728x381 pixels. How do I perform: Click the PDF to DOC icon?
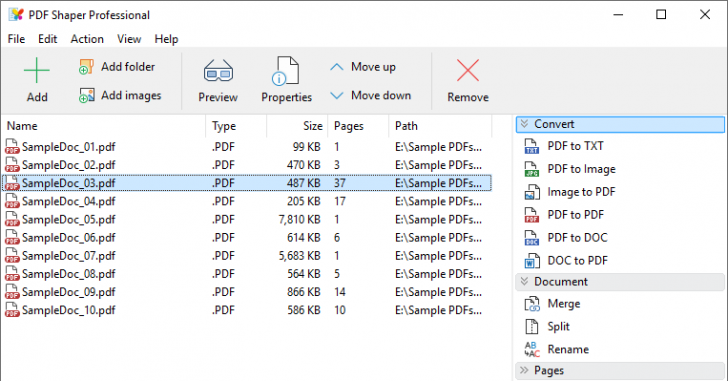532,238
